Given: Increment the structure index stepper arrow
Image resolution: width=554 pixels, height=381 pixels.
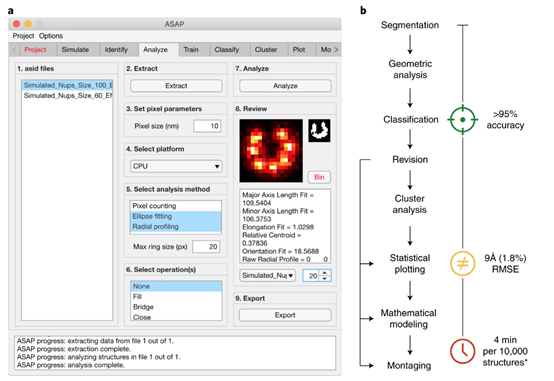Looking at the screenshot, I should pos(325,272).
